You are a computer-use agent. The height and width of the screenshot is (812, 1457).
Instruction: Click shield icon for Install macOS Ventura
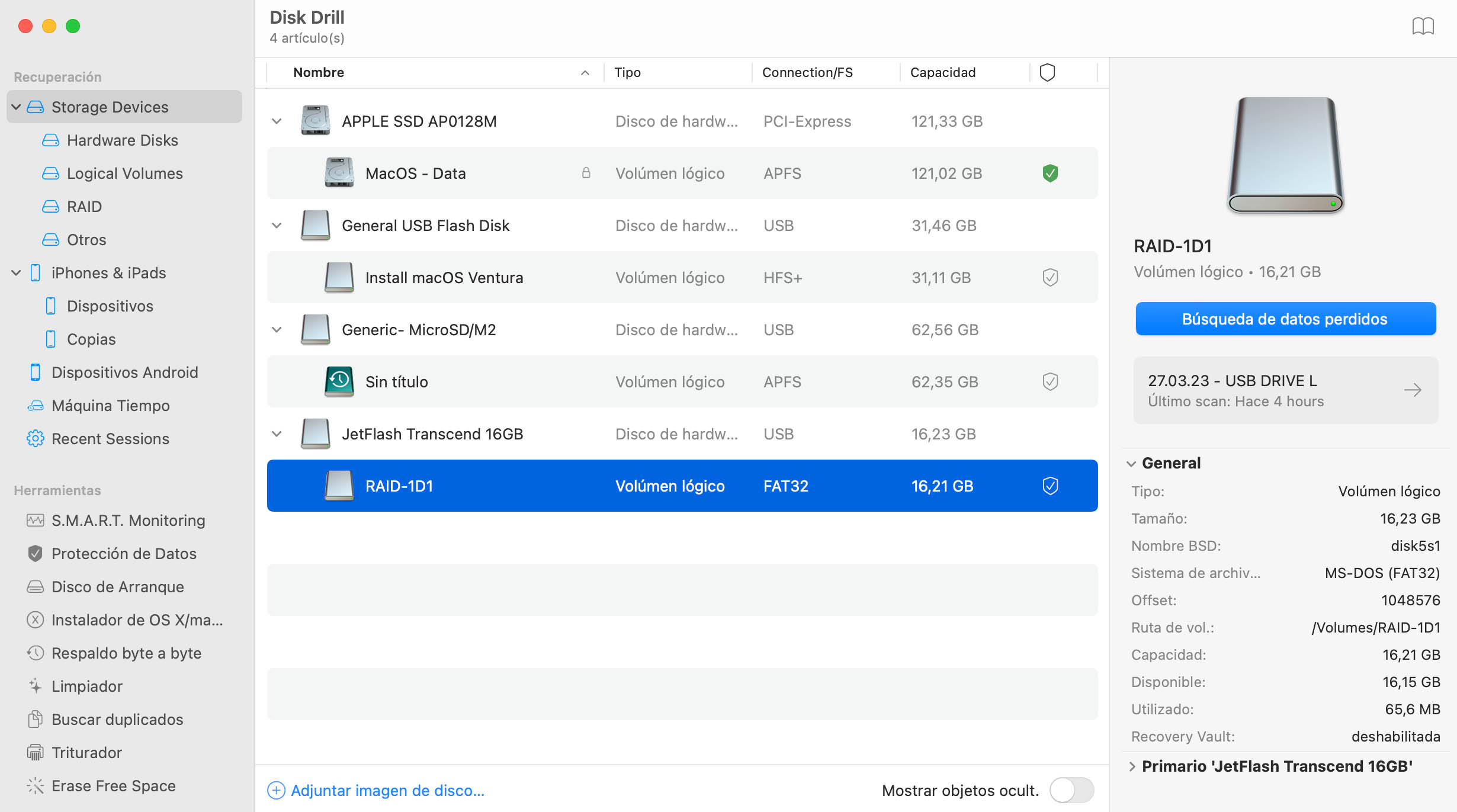tap(1050, 278)
